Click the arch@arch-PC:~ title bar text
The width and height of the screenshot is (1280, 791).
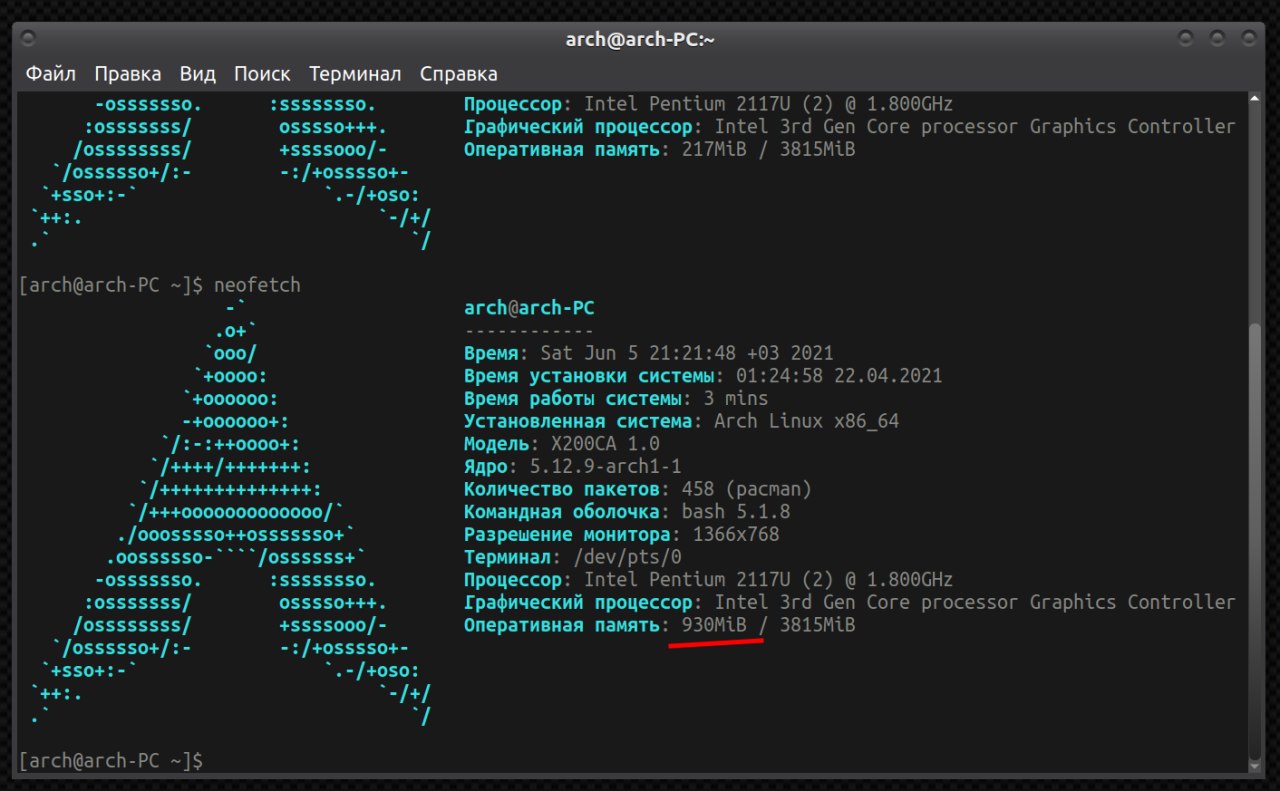click(x=640, y=39)
